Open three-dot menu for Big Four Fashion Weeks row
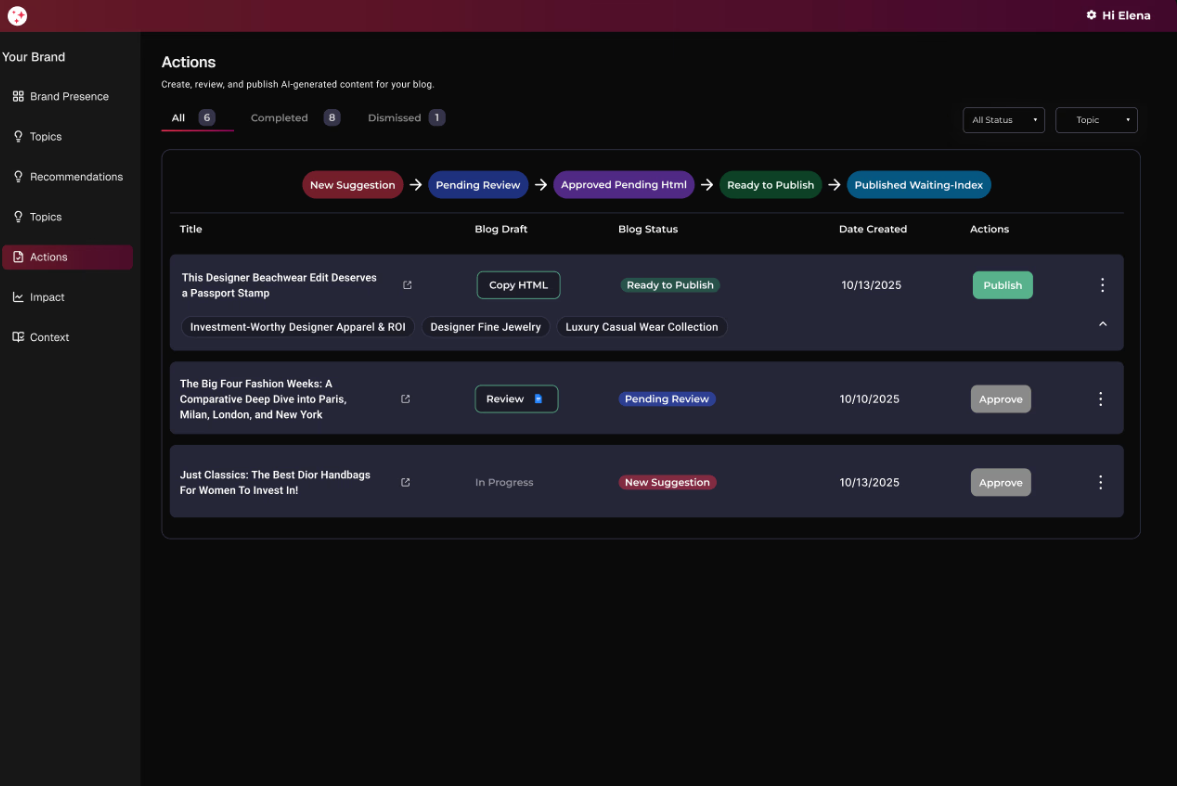The image size is (1177, 786). [x=1100, y=399]
